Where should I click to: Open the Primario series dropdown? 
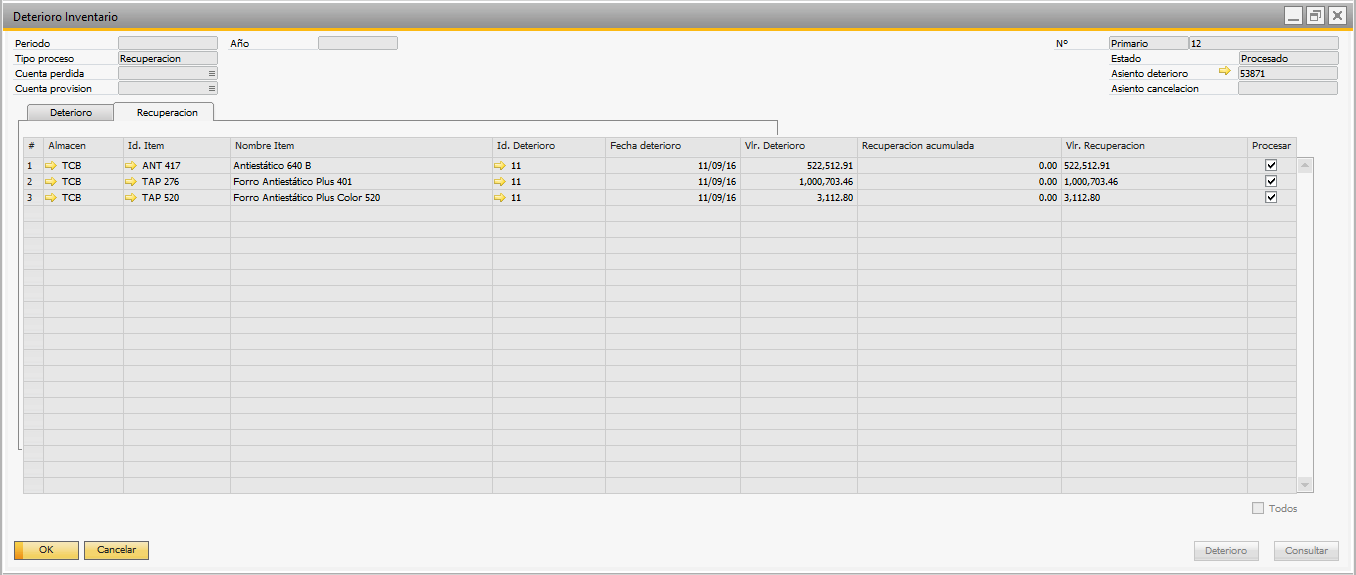coord(1148,43)
